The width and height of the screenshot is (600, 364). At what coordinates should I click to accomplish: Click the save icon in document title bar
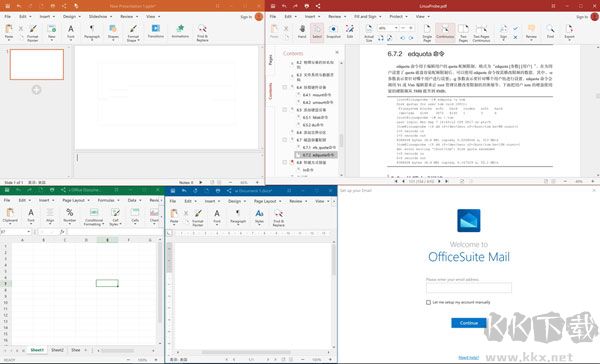[x=173, y=191]
